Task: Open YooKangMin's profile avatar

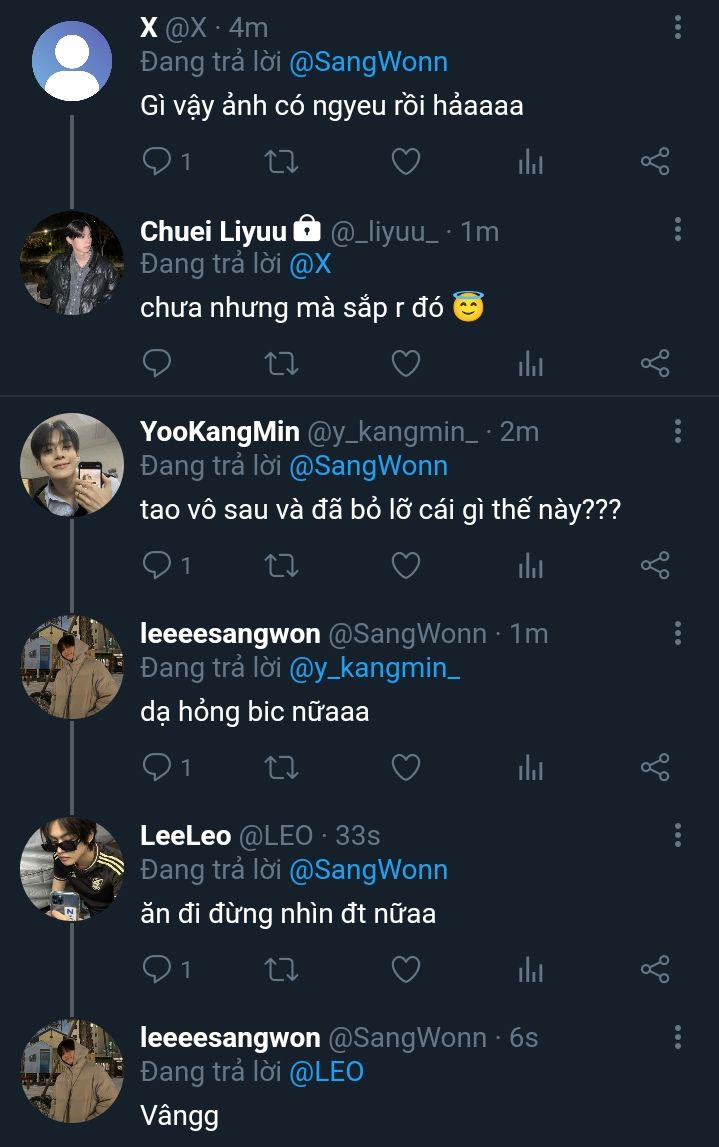Action: click(72, 464)
